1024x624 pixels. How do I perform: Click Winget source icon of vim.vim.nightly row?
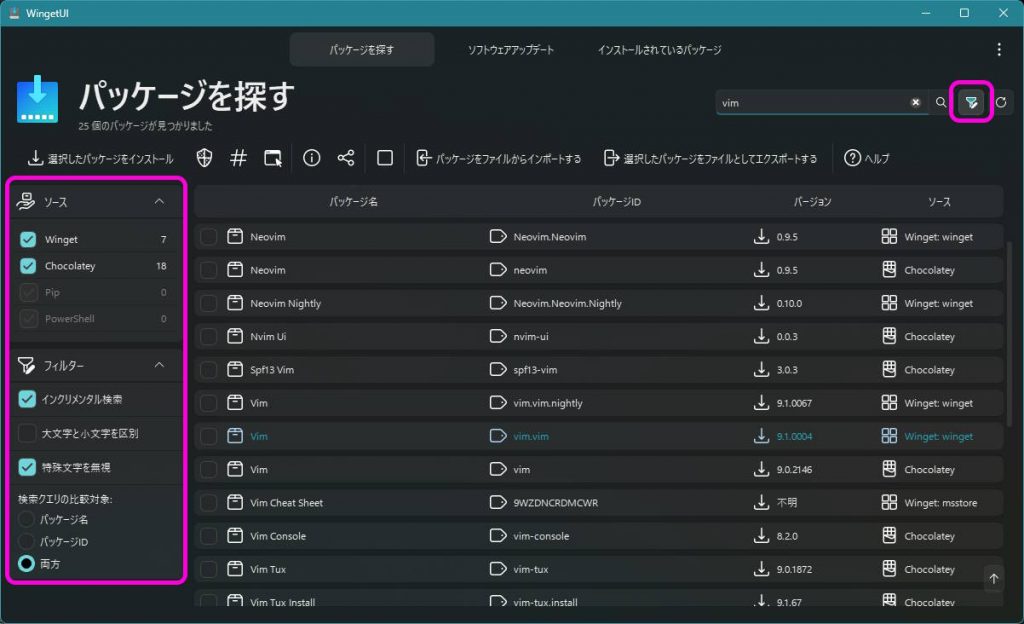pos(889,403)
